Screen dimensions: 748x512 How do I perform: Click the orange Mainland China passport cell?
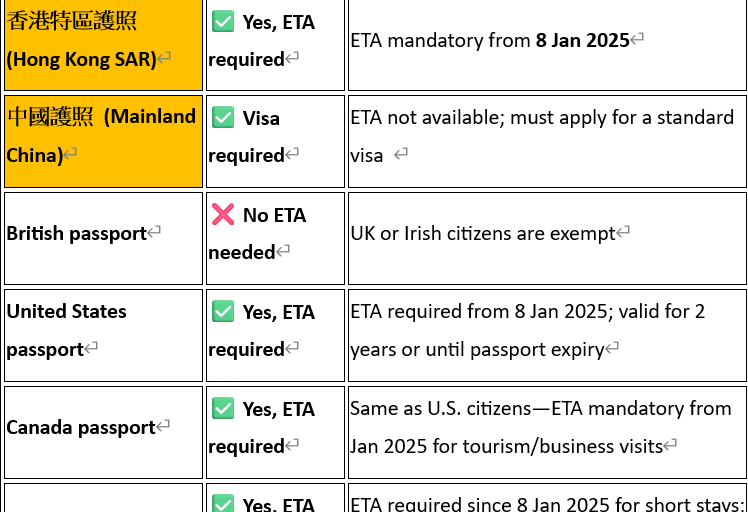pyautogui.click(x=104, y=141)
